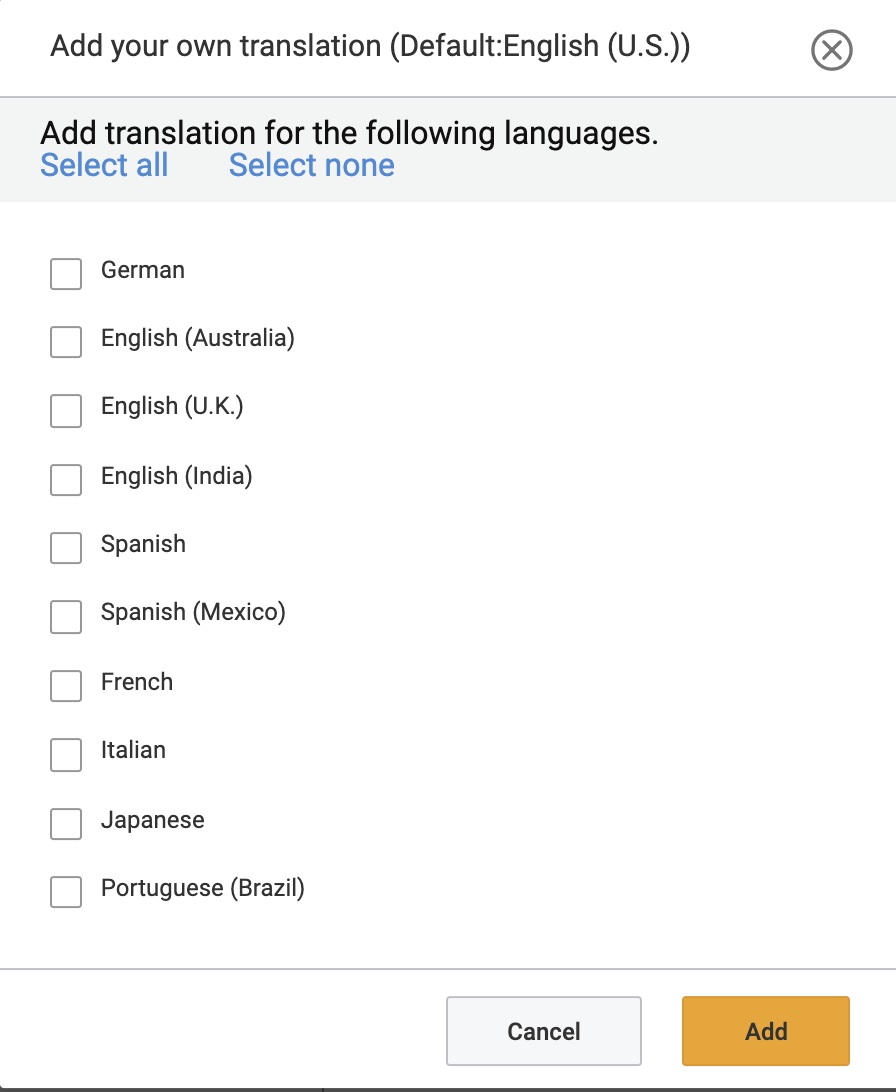Click the Select none link
Screen dimensions: 896x1092
click(311, 165)
